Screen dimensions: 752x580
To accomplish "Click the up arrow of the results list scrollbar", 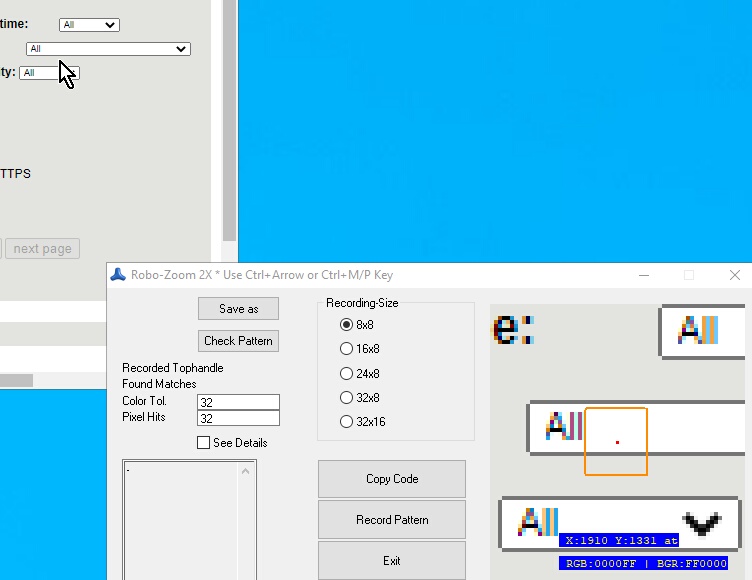I will click(x=246, y=471).
